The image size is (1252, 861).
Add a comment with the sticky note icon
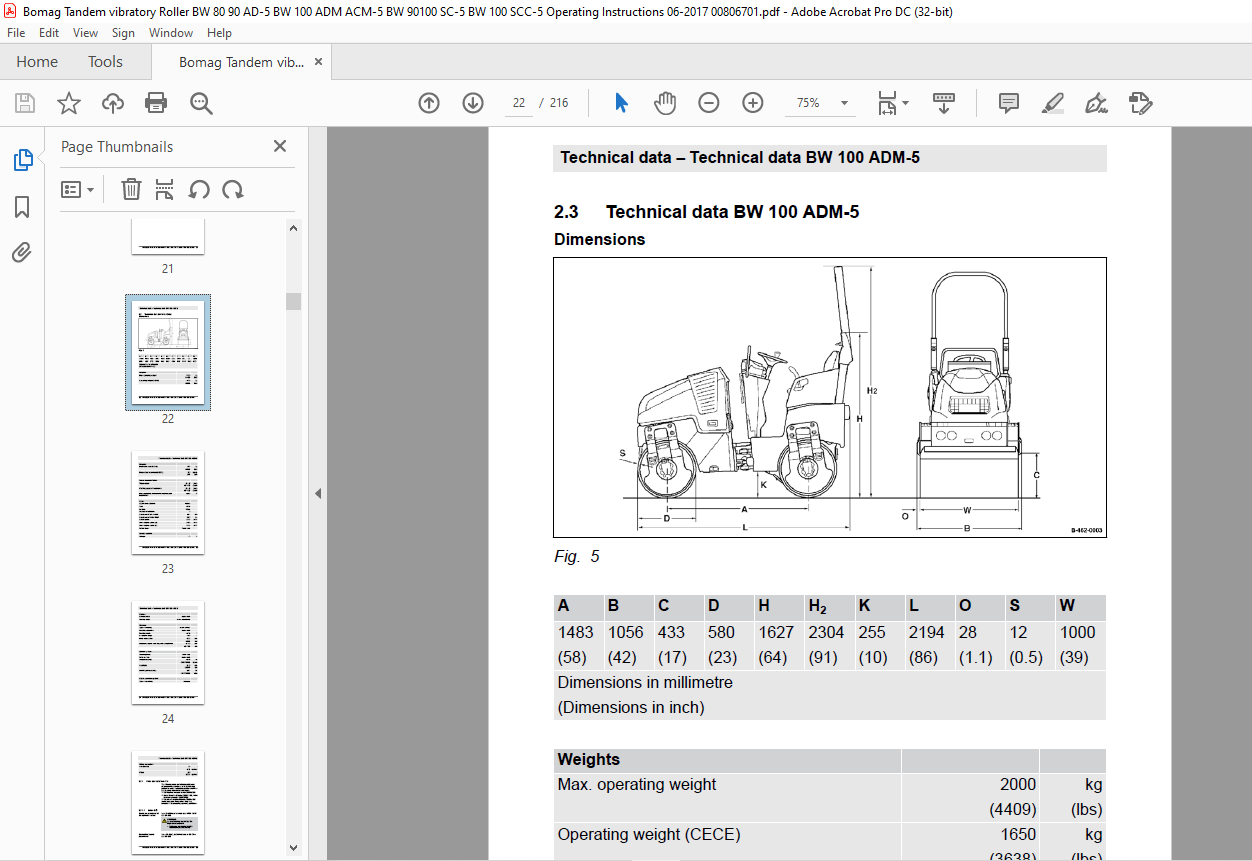click(1009, 103)
